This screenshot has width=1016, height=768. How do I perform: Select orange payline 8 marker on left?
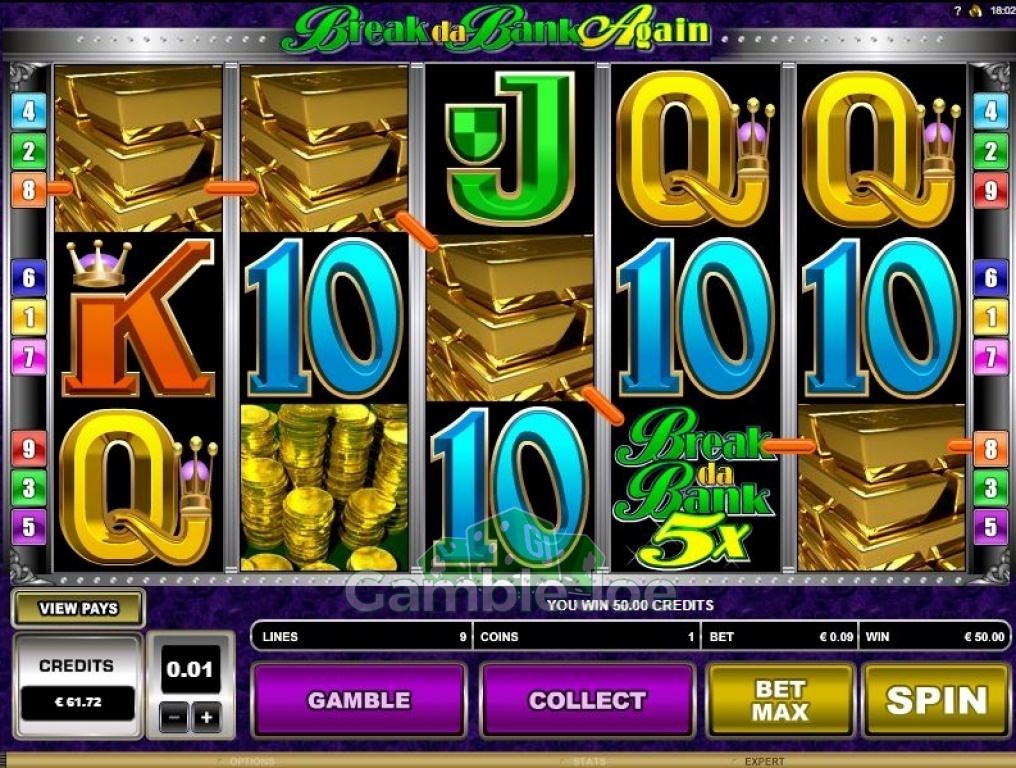tap(29, 189)
